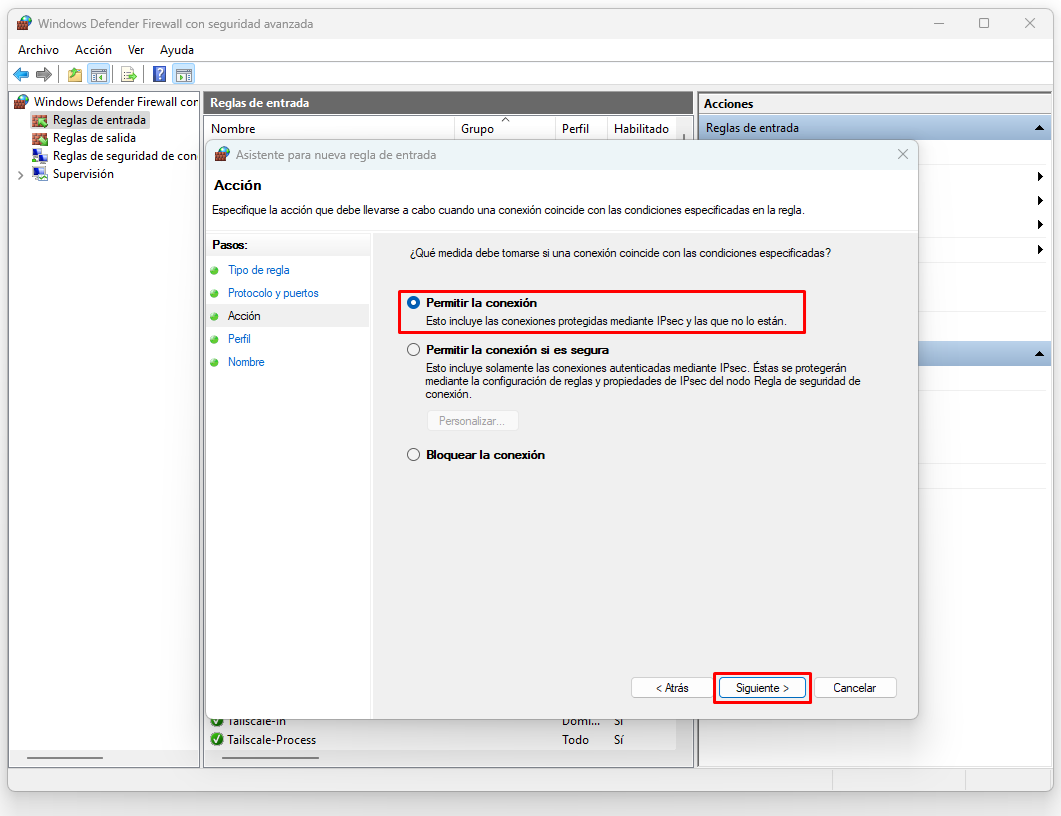Go to the Perfil step
1061x816 pixels.
[239, 339]
